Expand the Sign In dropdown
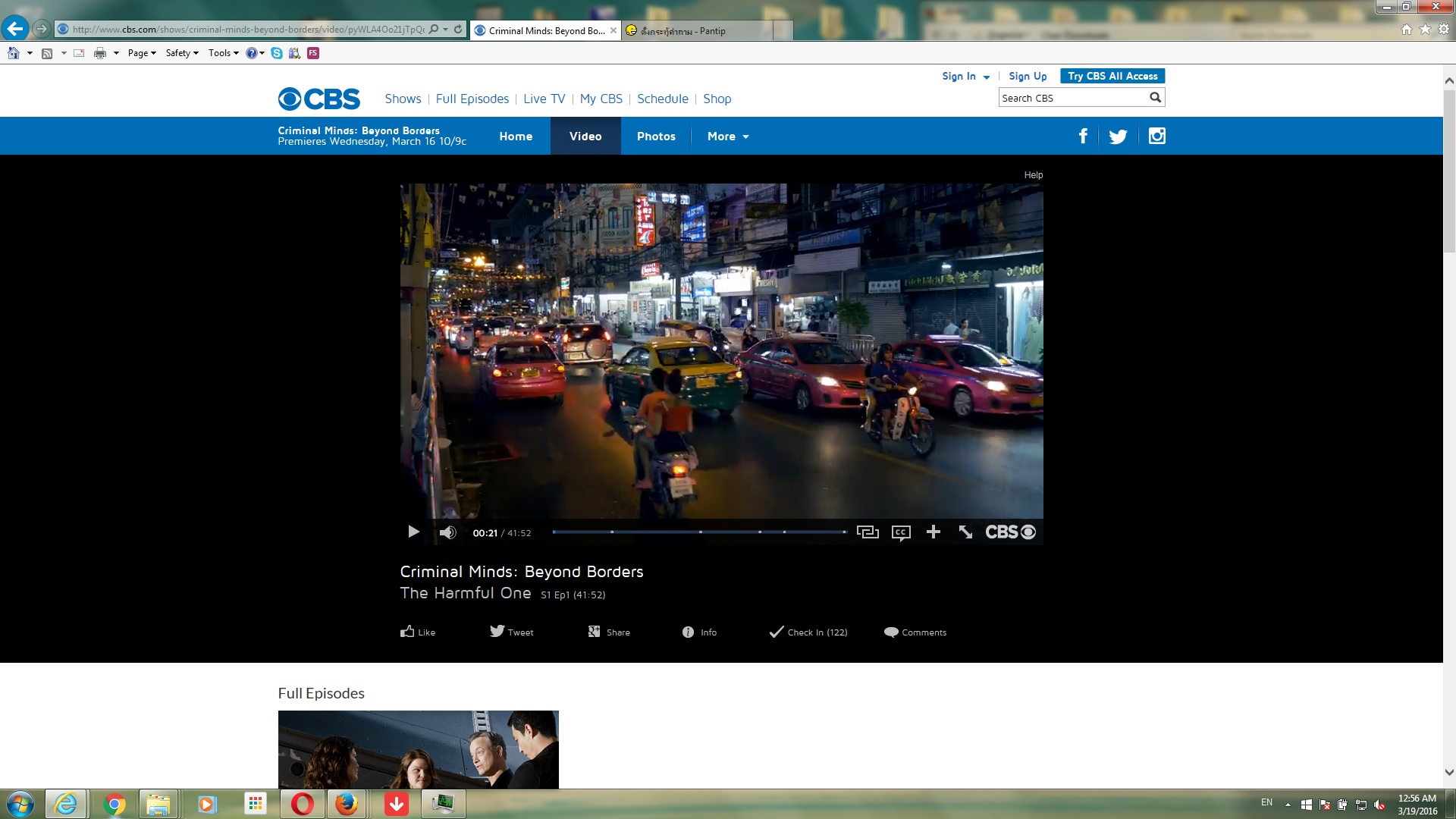 pos(965,76)
